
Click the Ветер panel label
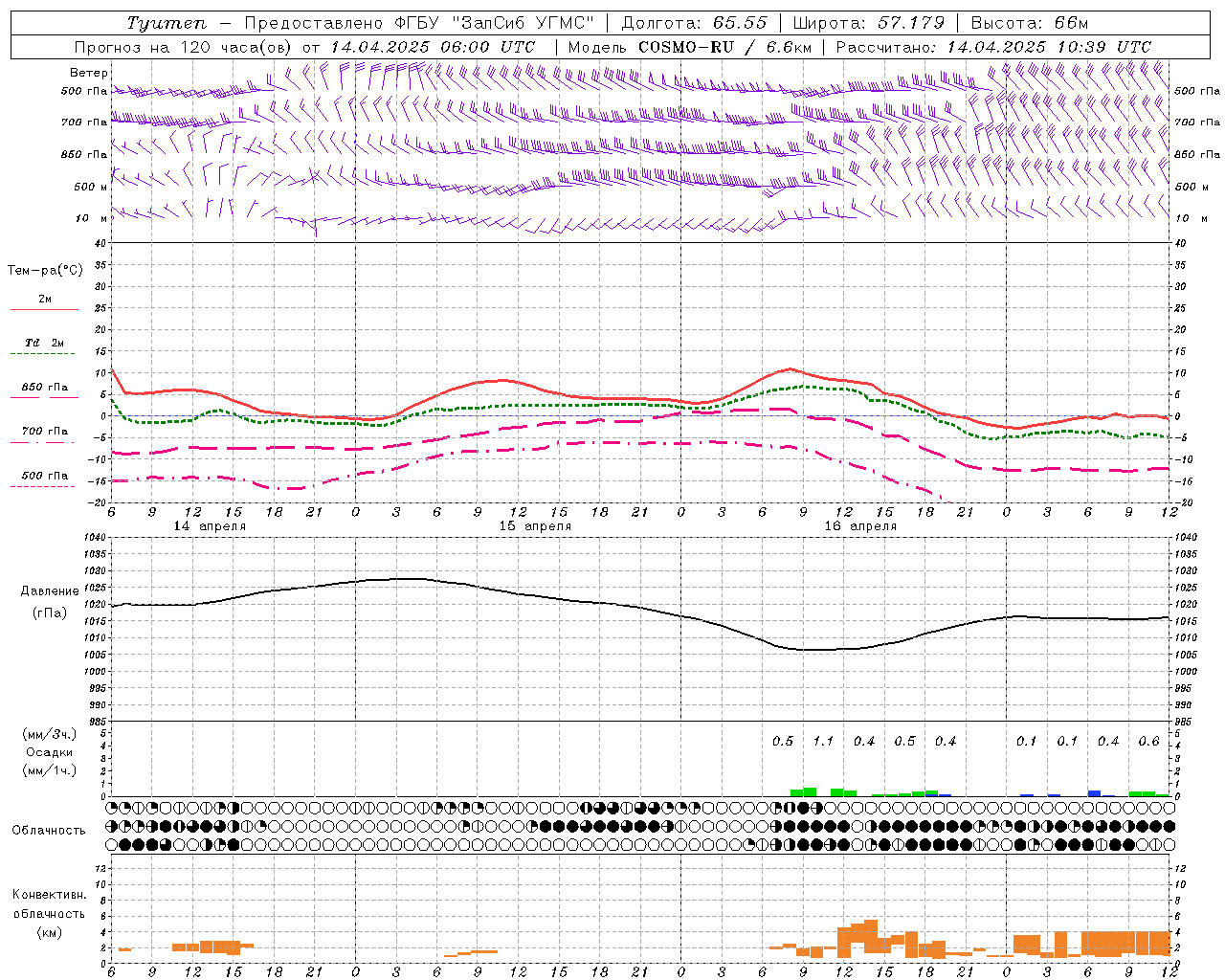[x=89, y=73]
